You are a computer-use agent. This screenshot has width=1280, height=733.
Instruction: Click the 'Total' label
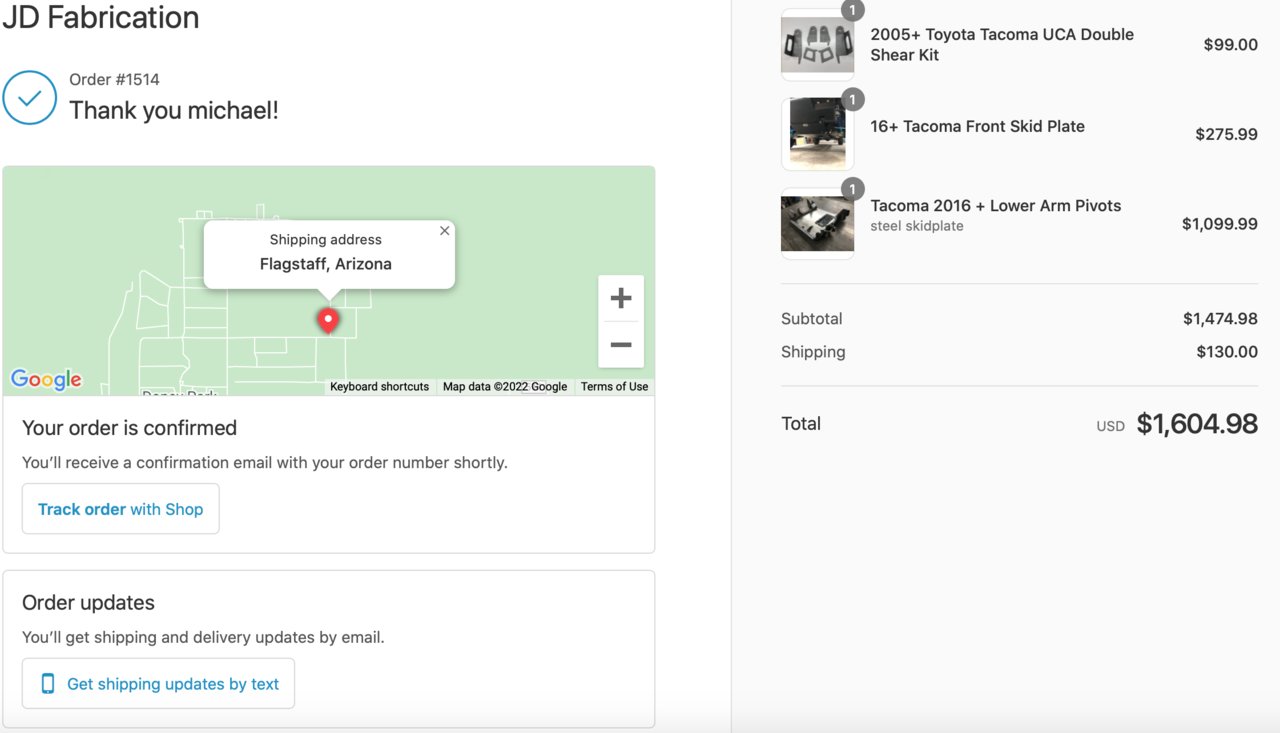(801, 424)
